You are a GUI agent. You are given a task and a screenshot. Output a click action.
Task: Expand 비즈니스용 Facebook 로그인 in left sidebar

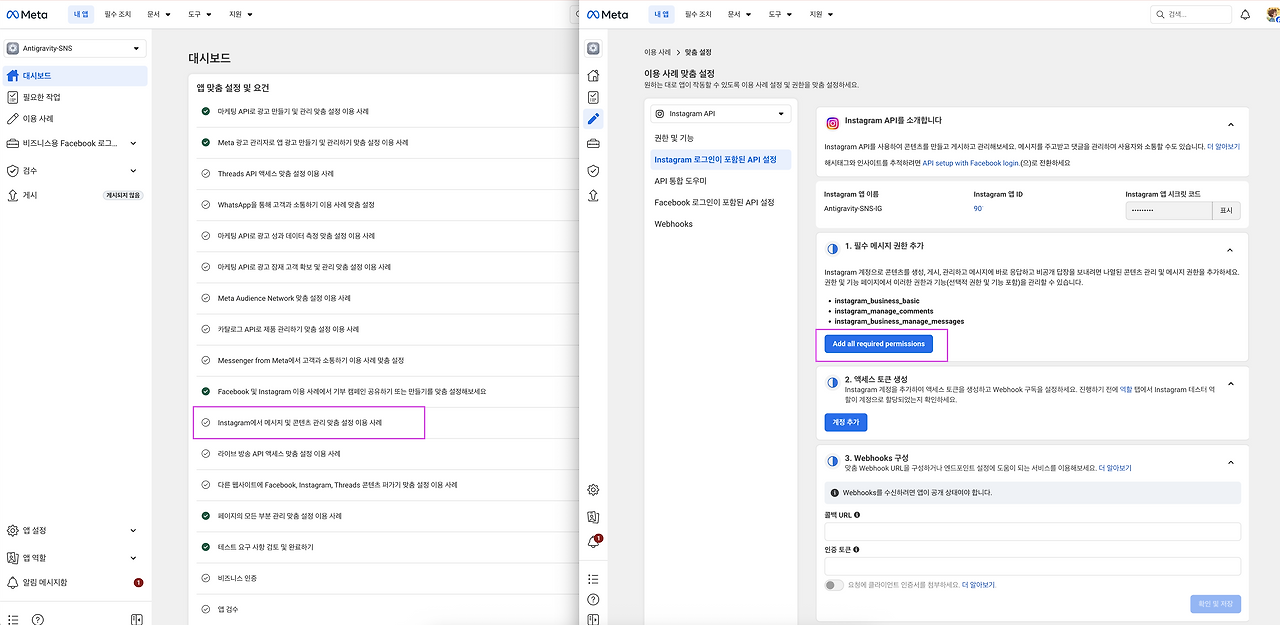(x=134, y=143)
